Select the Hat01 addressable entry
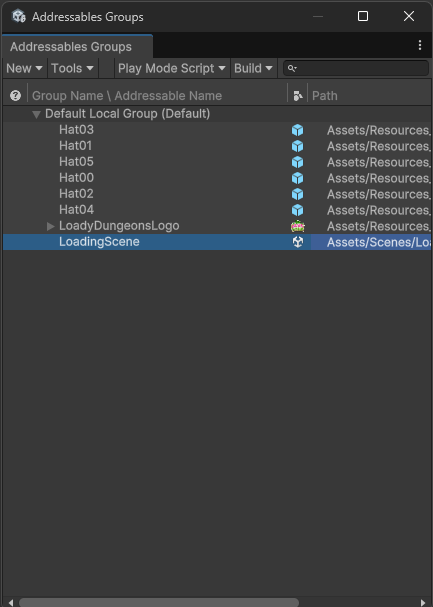Viewport: 433px width, 607px height. point(75,146)
